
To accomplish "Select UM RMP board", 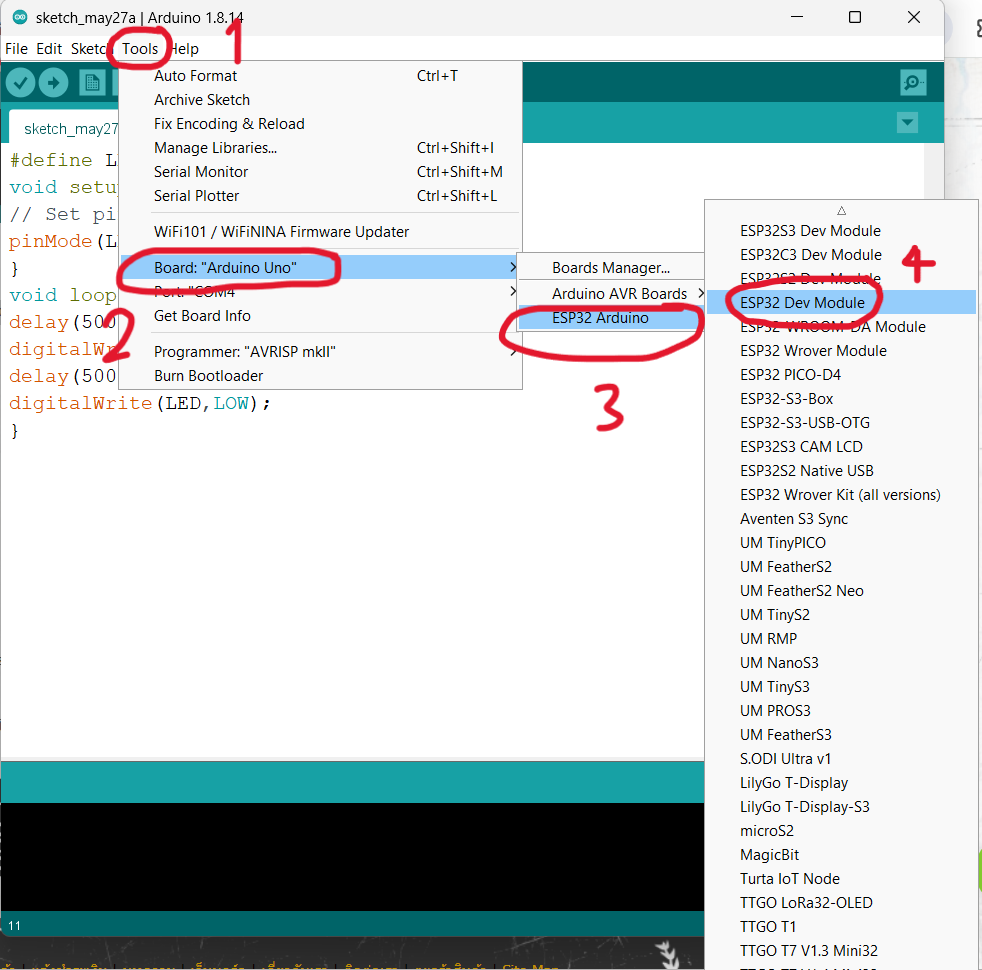I will pos(841,639).
